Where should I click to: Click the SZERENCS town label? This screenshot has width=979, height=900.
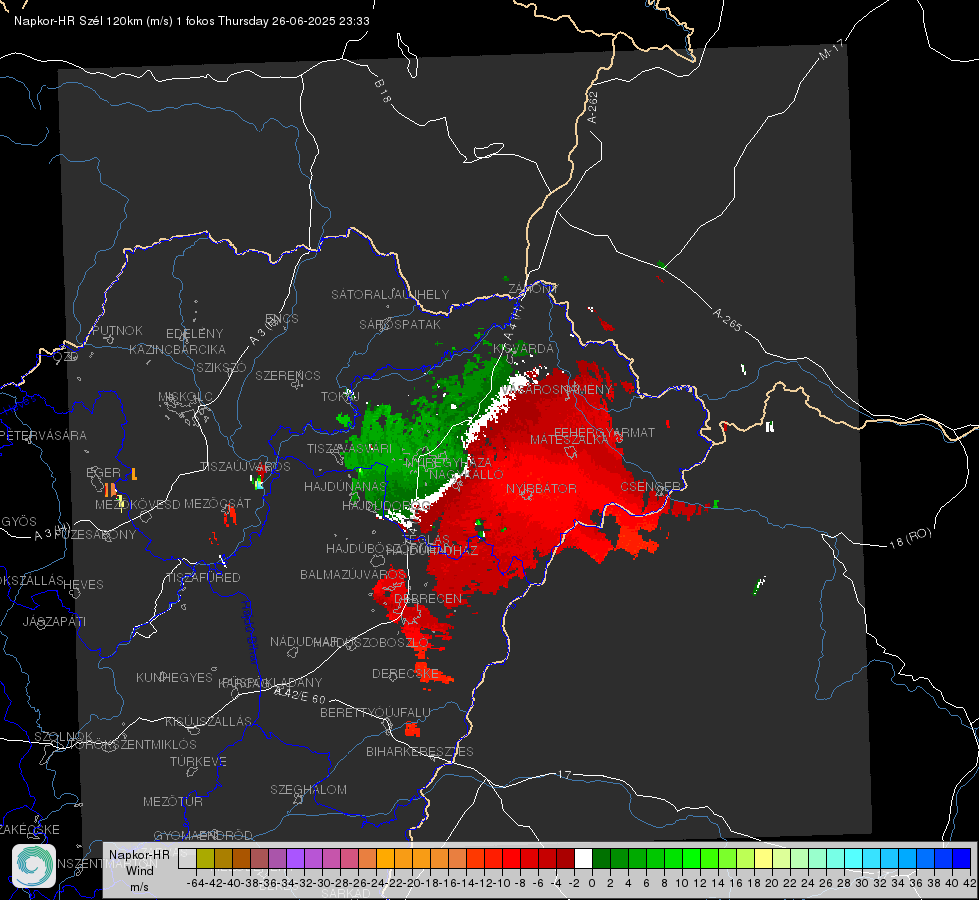pyautogui.click(x=288, y=375)
